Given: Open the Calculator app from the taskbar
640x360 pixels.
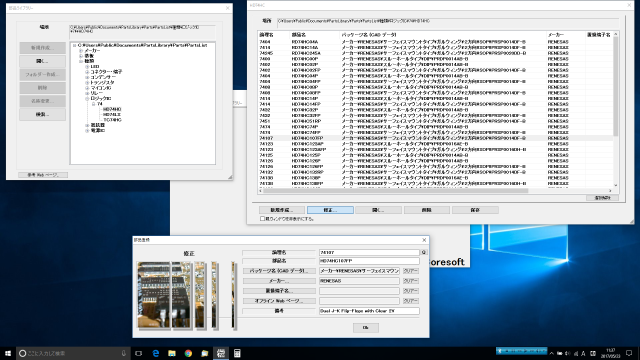Looking at the screenshot, I should pyautogui.click(x=237, y=353).
